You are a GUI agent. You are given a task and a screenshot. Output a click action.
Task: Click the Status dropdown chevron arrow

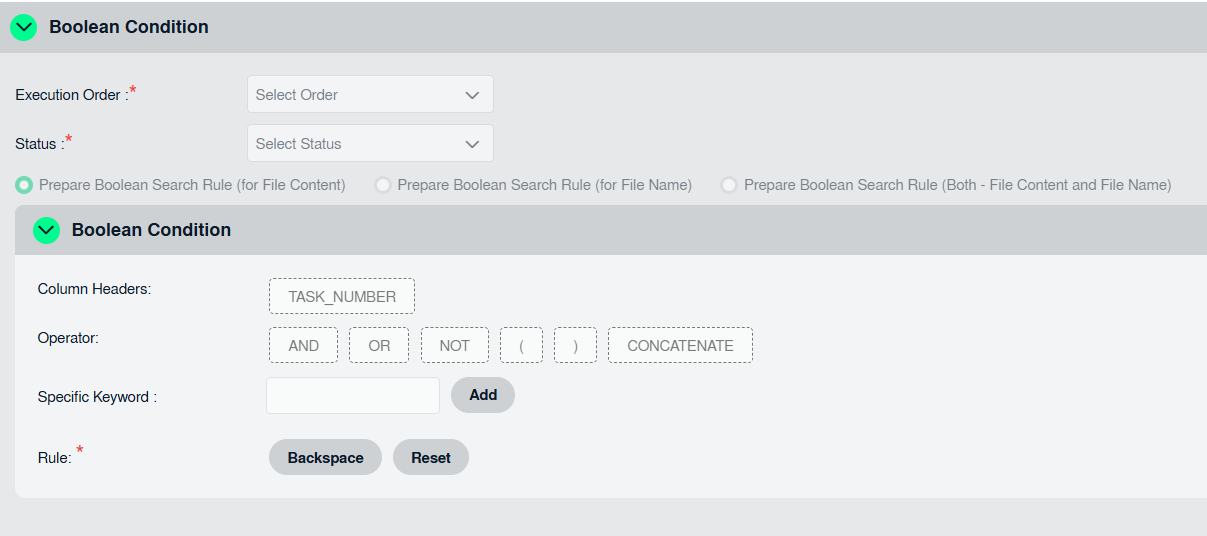tap(472, 144)
